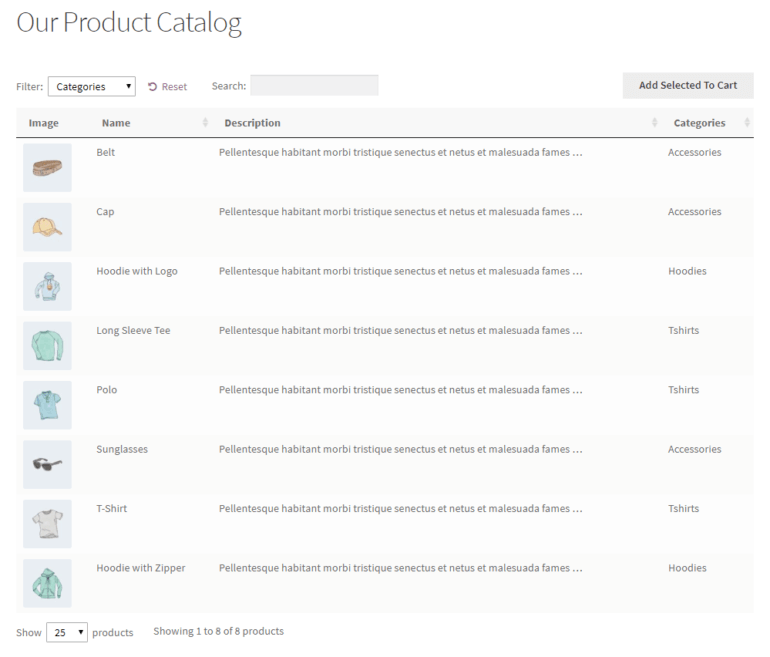The width and height of the screenshot is (770, 657).
Task: Click the Polo row description text
Action: pyautogui.click(x=400, y=390)
